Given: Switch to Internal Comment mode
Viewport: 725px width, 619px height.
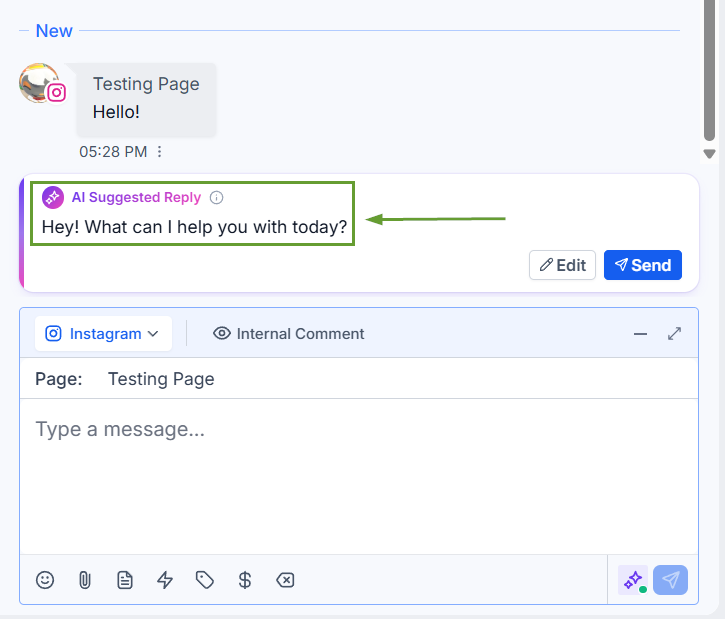Looking at the screenshot, I should [289, 334].
